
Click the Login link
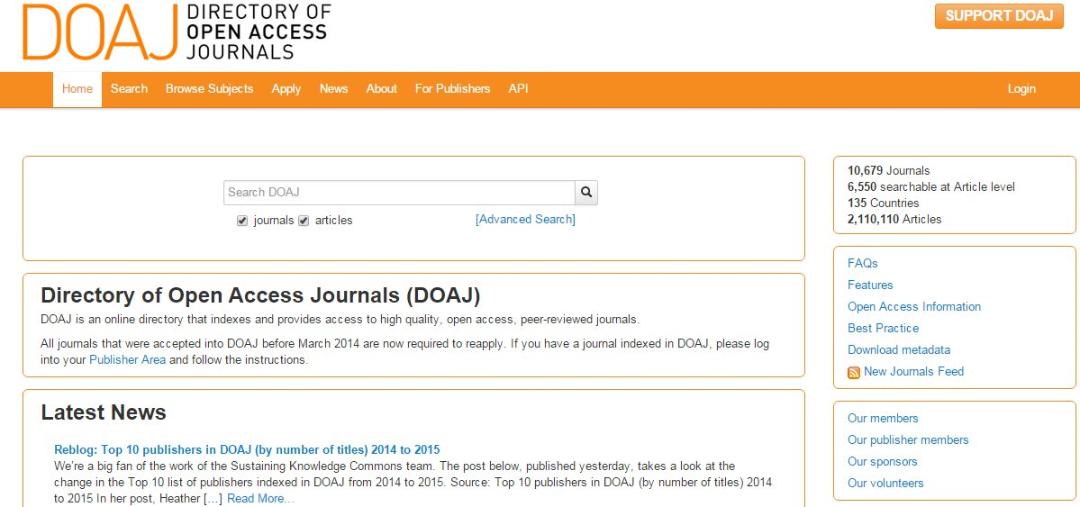click(1021, 89)
